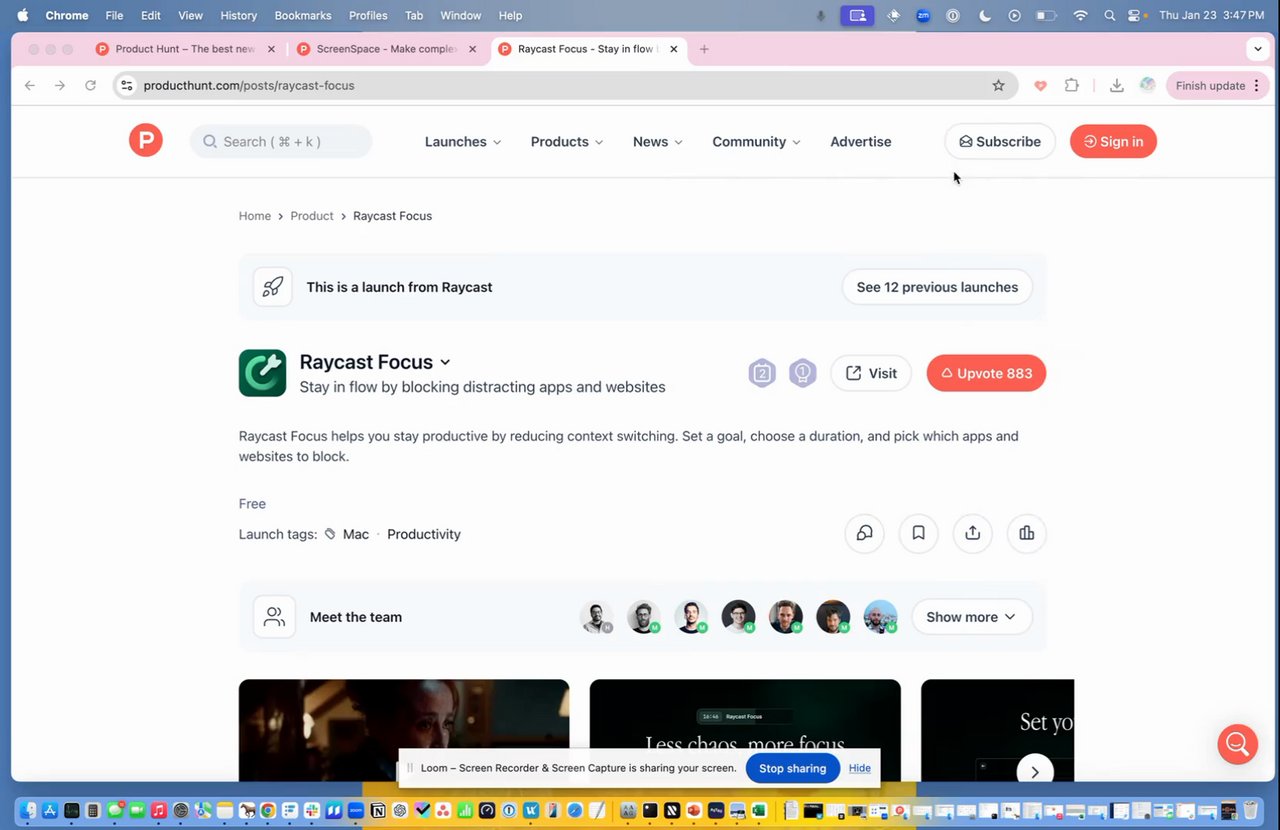Click the Productivity launch tag

pyautogui.click(x=424, y=534)
